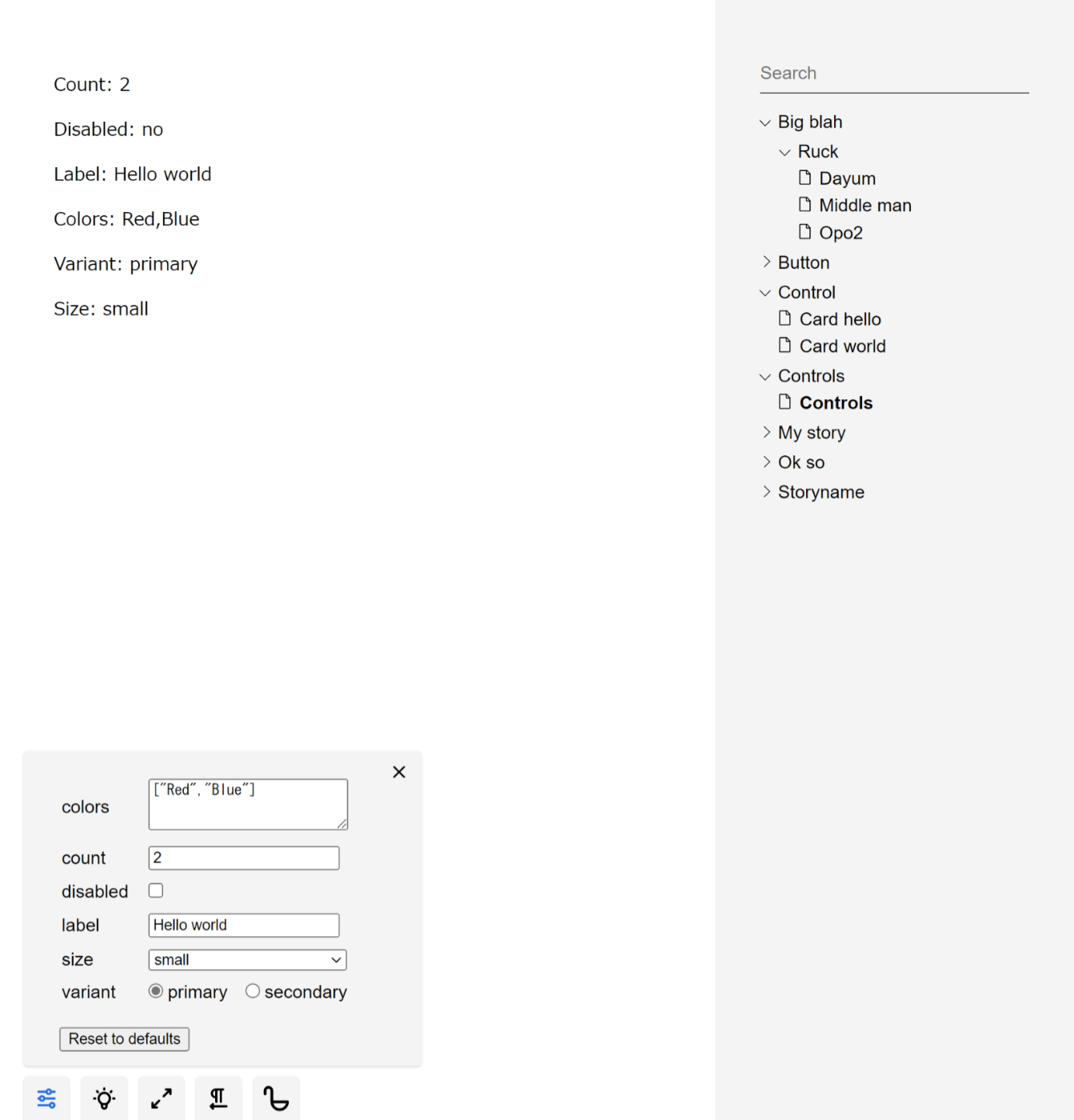Collapse the Ruck subgroup

[808, 152]
